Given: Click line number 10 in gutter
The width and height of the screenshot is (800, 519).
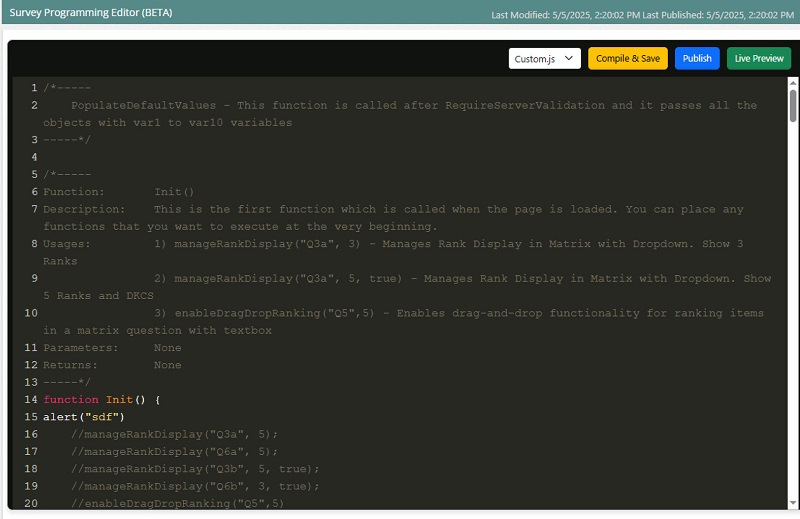Looking at the screenshot, I should (x=31, y=313).
